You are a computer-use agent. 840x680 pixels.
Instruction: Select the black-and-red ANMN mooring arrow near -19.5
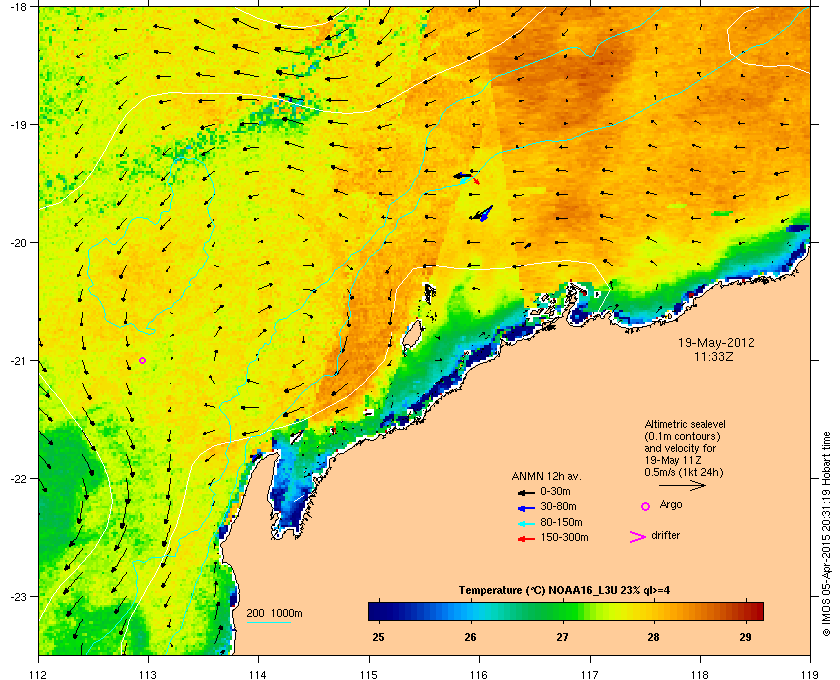click(467, 177)
